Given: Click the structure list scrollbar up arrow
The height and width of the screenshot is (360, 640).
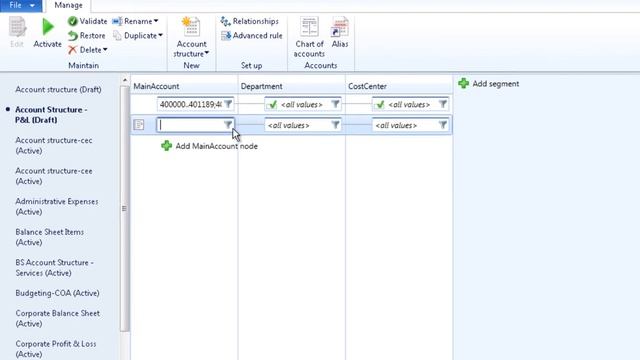Looking at the screenshot, I should tap(125, 80).
